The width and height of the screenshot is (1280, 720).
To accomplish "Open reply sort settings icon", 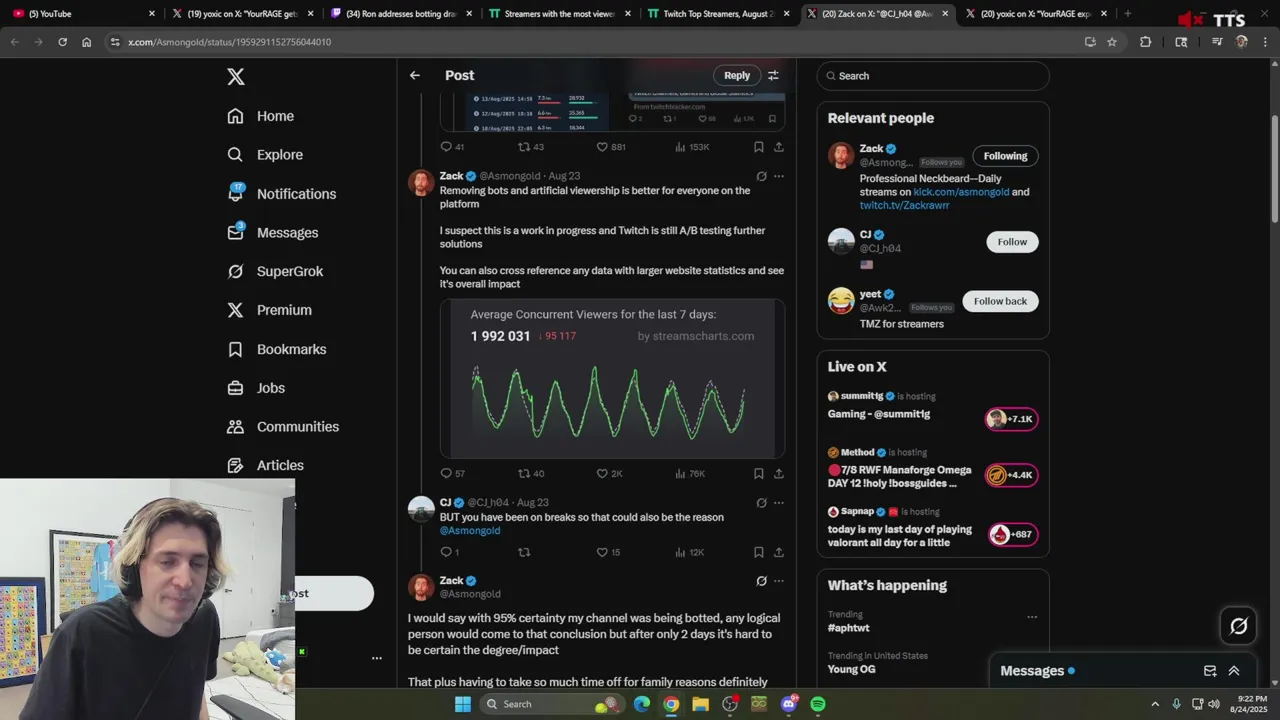I will 773,75.
